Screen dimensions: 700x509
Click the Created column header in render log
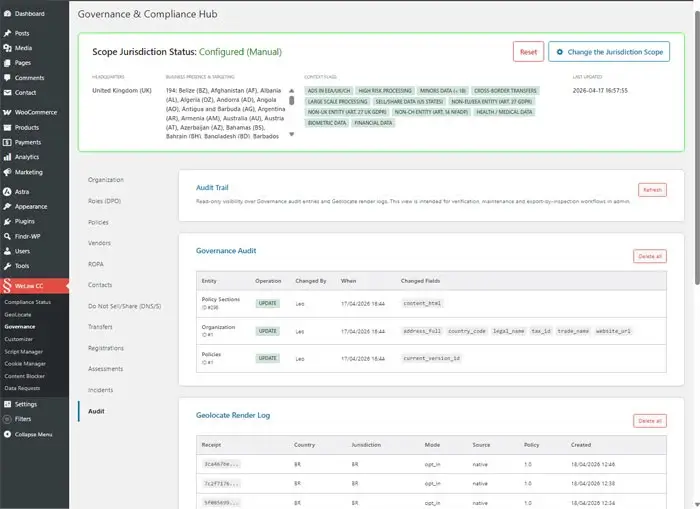[x=580, y=445]
